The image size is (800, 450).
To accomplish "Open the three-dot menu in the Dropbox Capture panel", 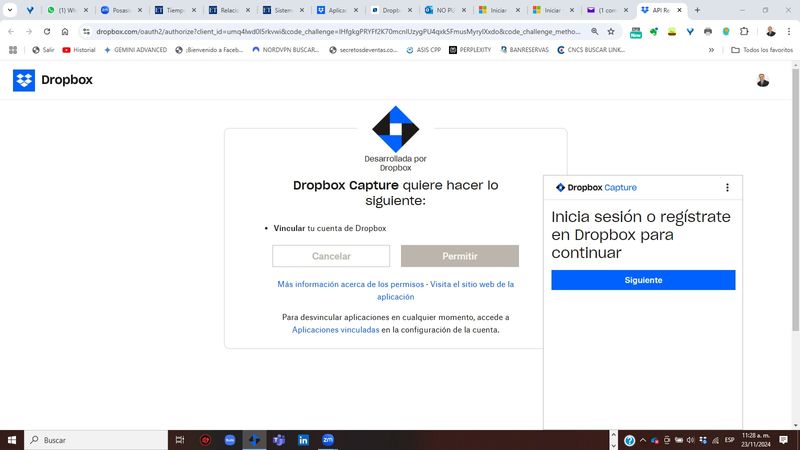I will pyautogui.click(x=727, y=187).
